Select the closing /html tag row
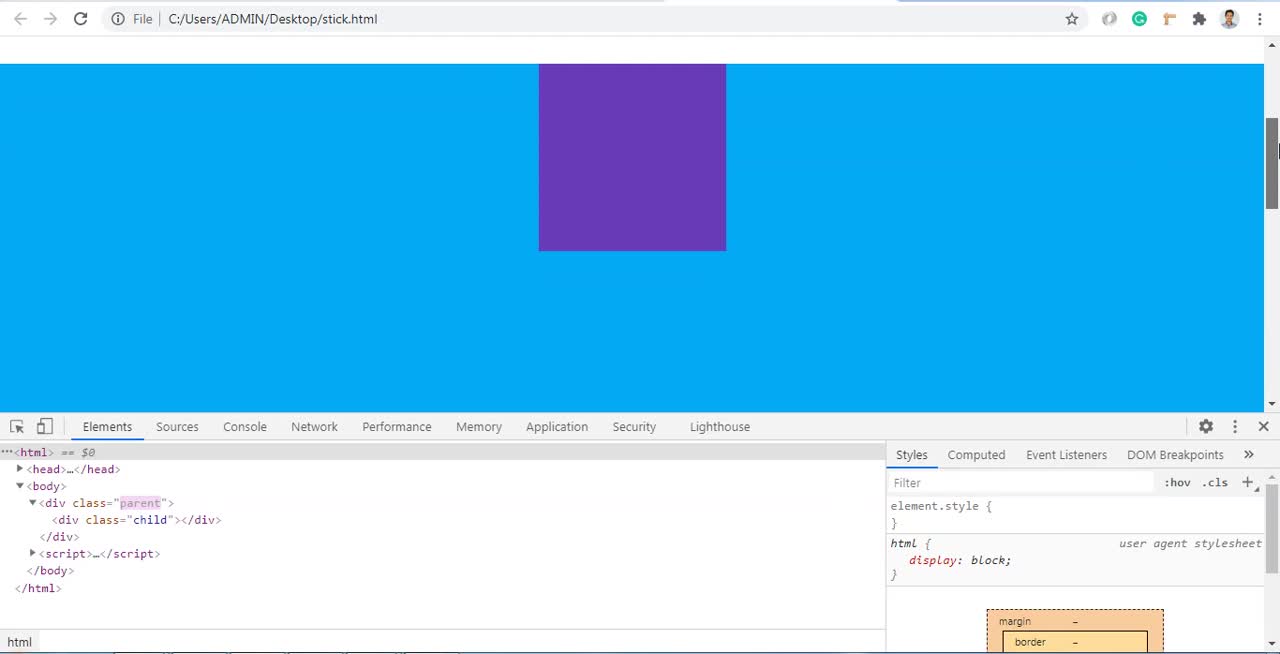Viewport: 1280px width, 654px height. click(442, 588)
